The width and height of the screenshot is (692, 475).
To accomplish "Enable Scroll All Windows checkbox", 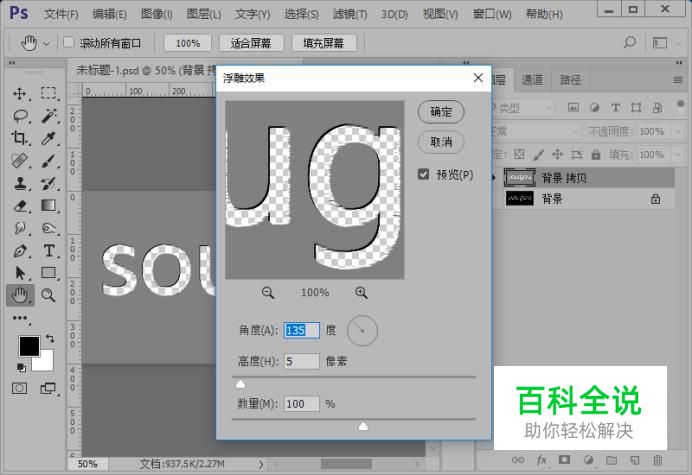I will pos(68,43).
